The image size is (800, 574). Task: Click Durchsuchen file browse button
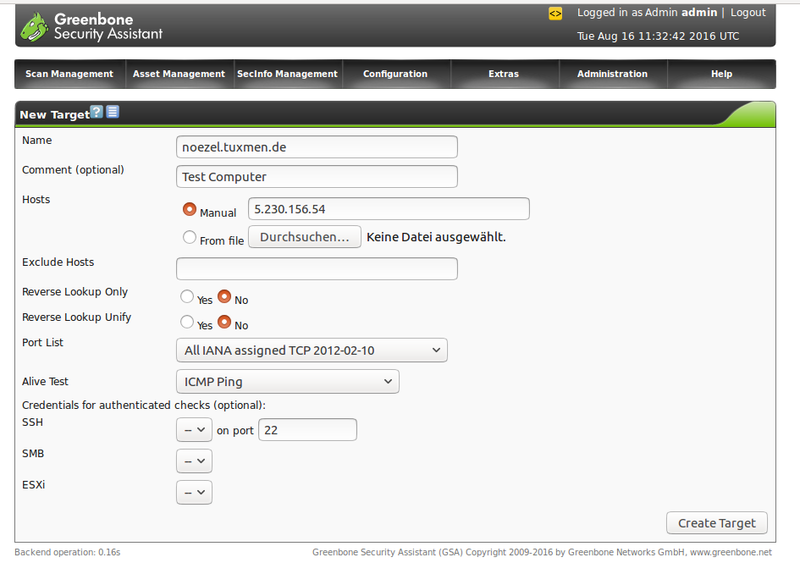[304, 237]
